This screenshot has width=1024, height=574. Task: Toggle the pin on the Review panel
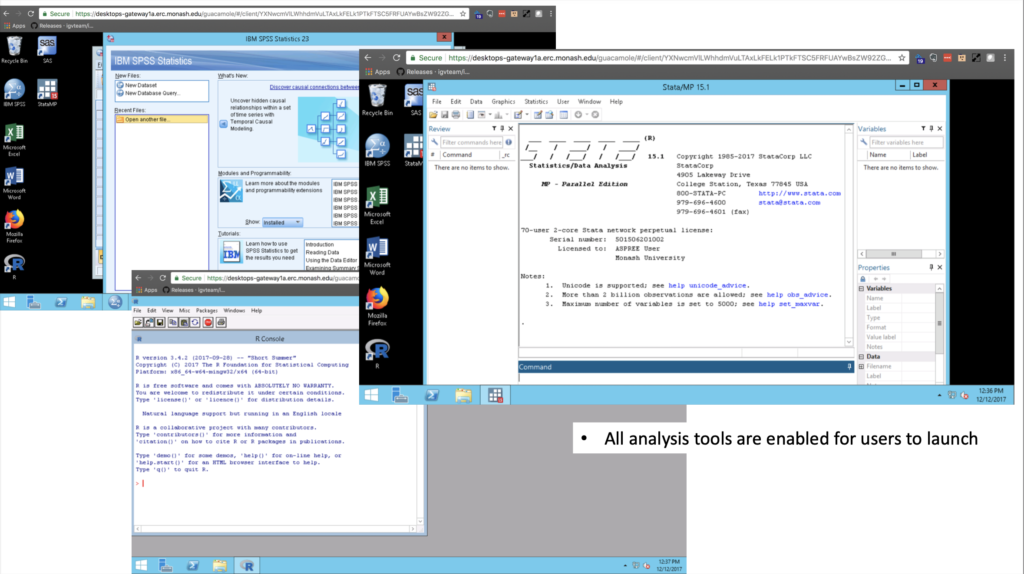pos(500,129)
